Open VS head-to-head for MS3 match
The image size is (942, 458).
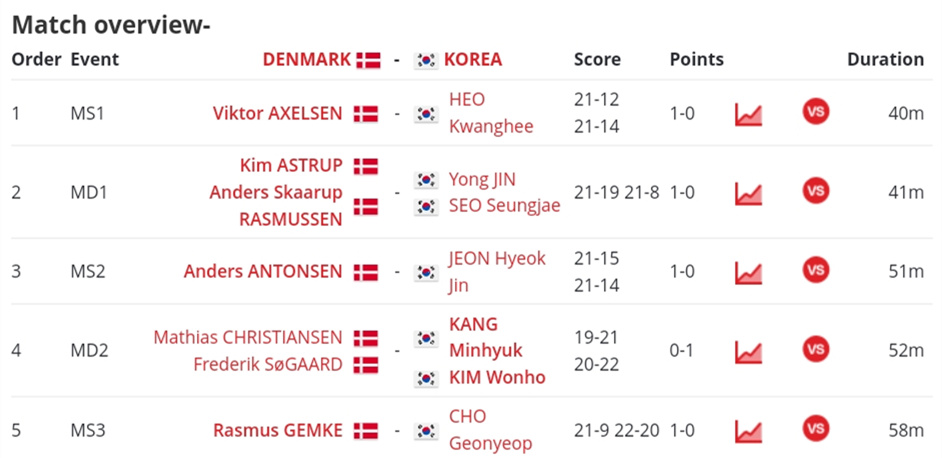(815, 429)
